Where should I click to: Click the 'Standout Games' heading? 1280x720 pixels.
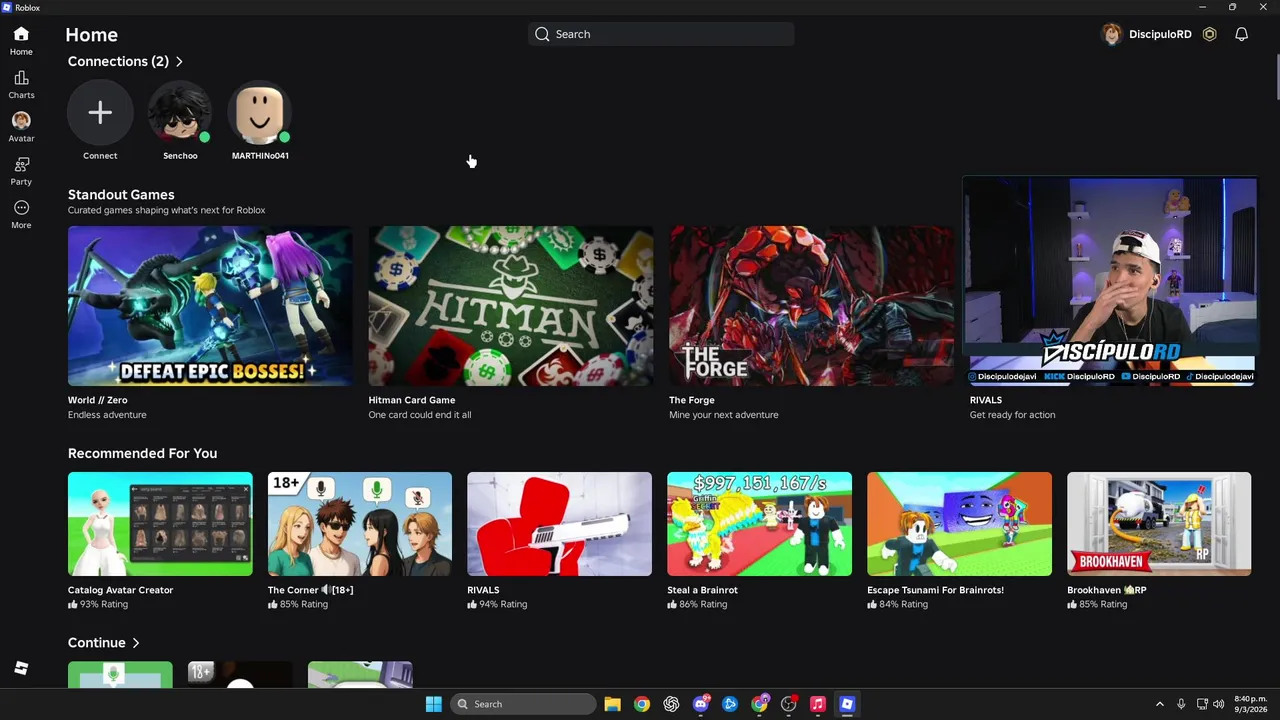[x=121, y=195]
